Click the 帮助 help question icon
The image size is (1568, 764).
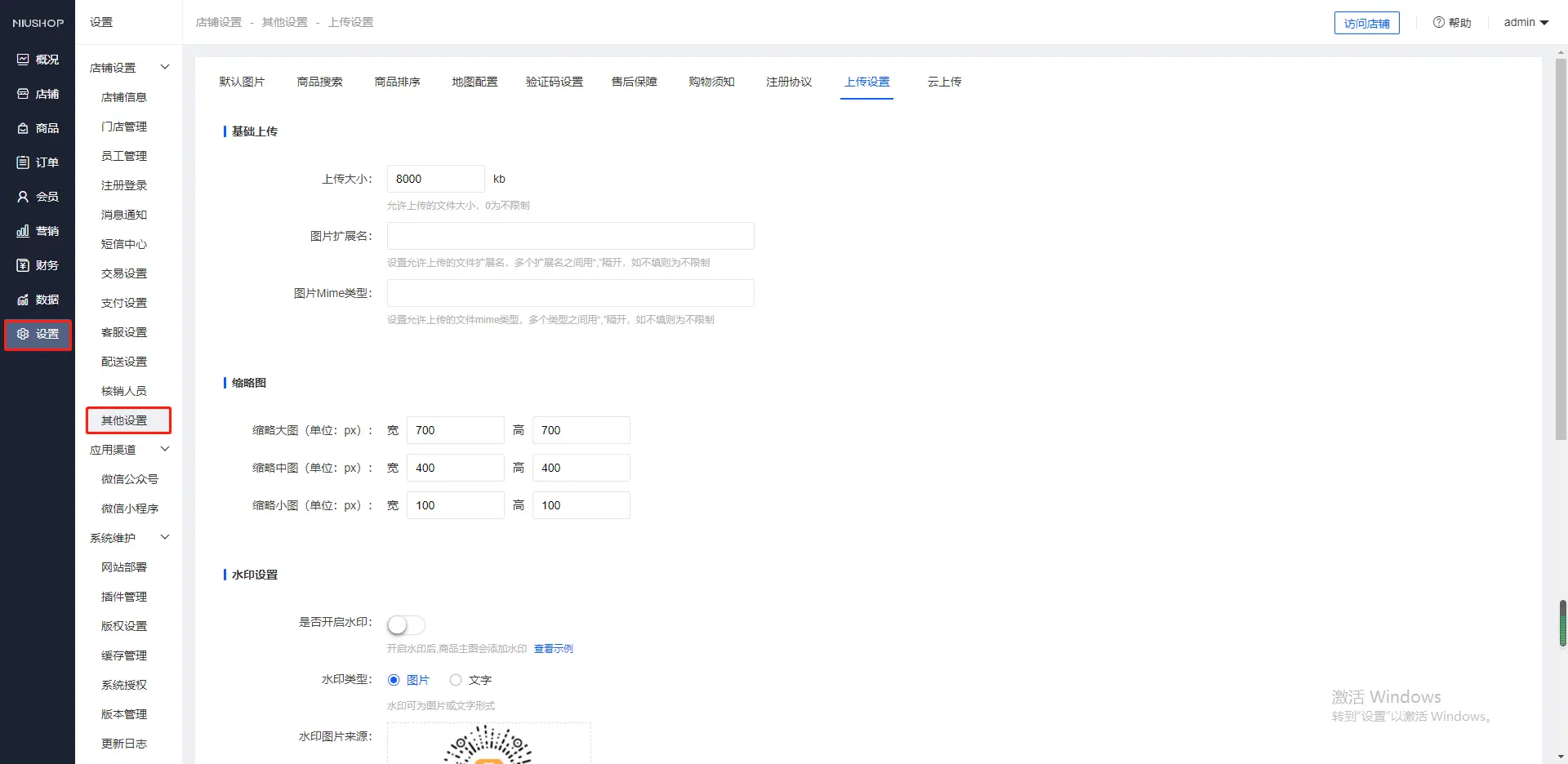pos(1438,22)
